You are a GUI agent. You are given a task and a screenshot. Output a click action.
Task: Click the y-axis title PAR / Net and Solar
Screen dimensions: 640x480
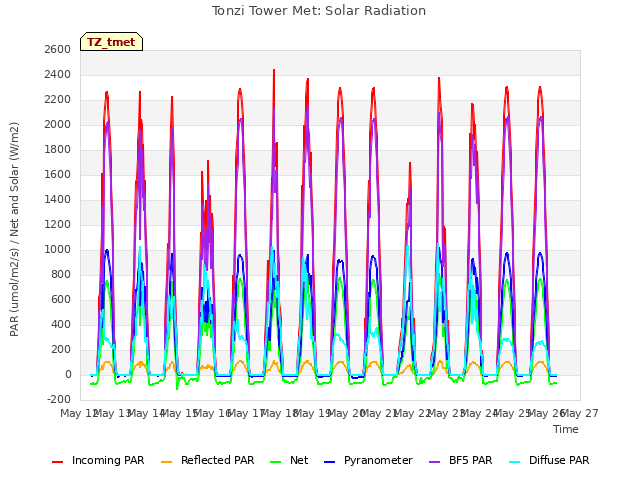click(14, 229)
